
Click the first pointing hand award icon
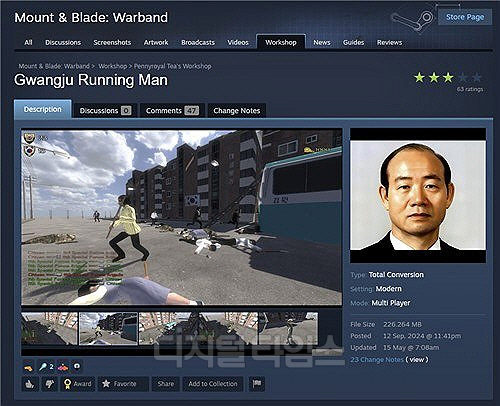29,367
